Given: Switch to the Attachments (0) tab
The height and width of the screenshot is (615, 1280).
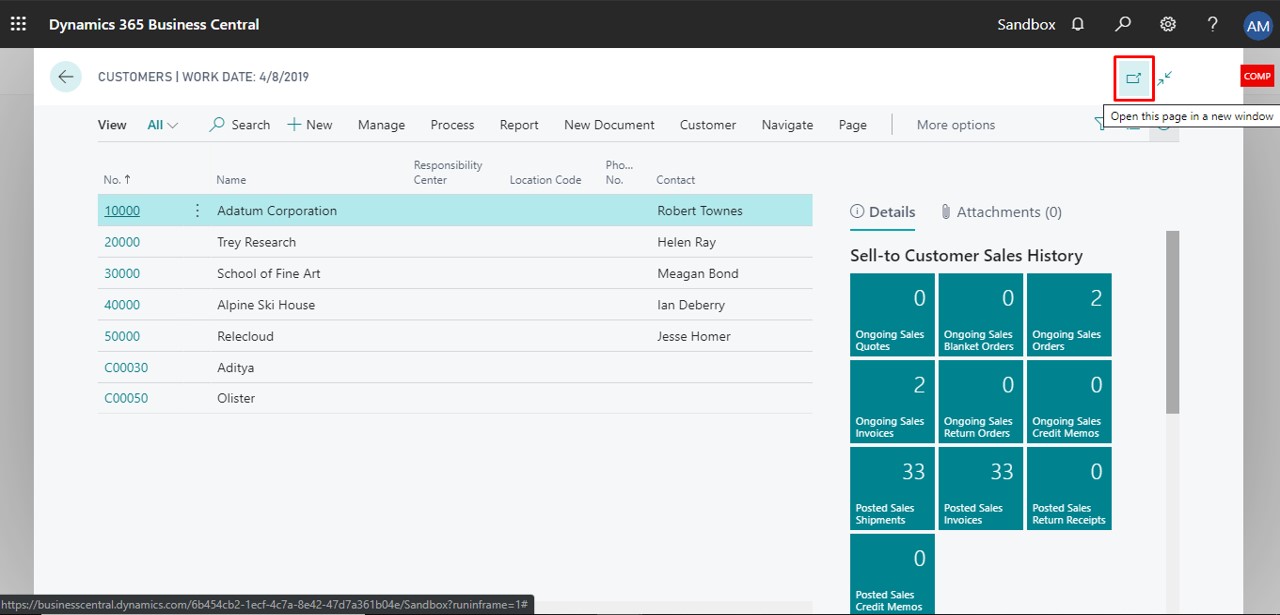Looking at the screenshot, I should pos(1001,212).
